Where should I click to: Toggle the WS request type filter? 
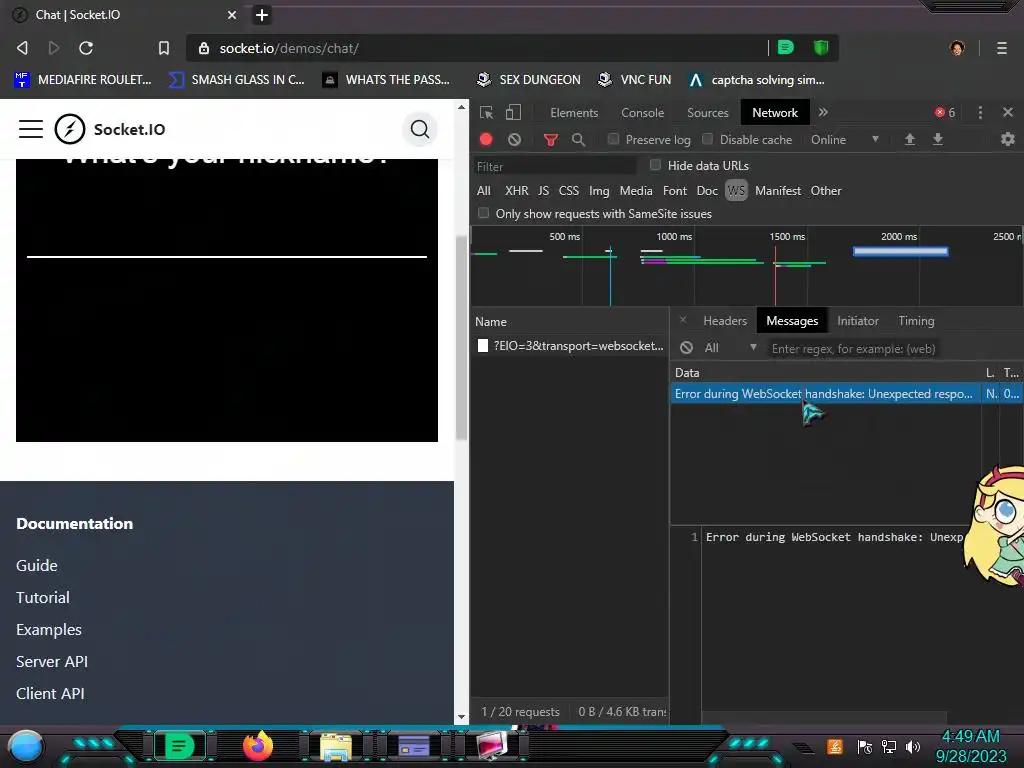coord(736,191)
